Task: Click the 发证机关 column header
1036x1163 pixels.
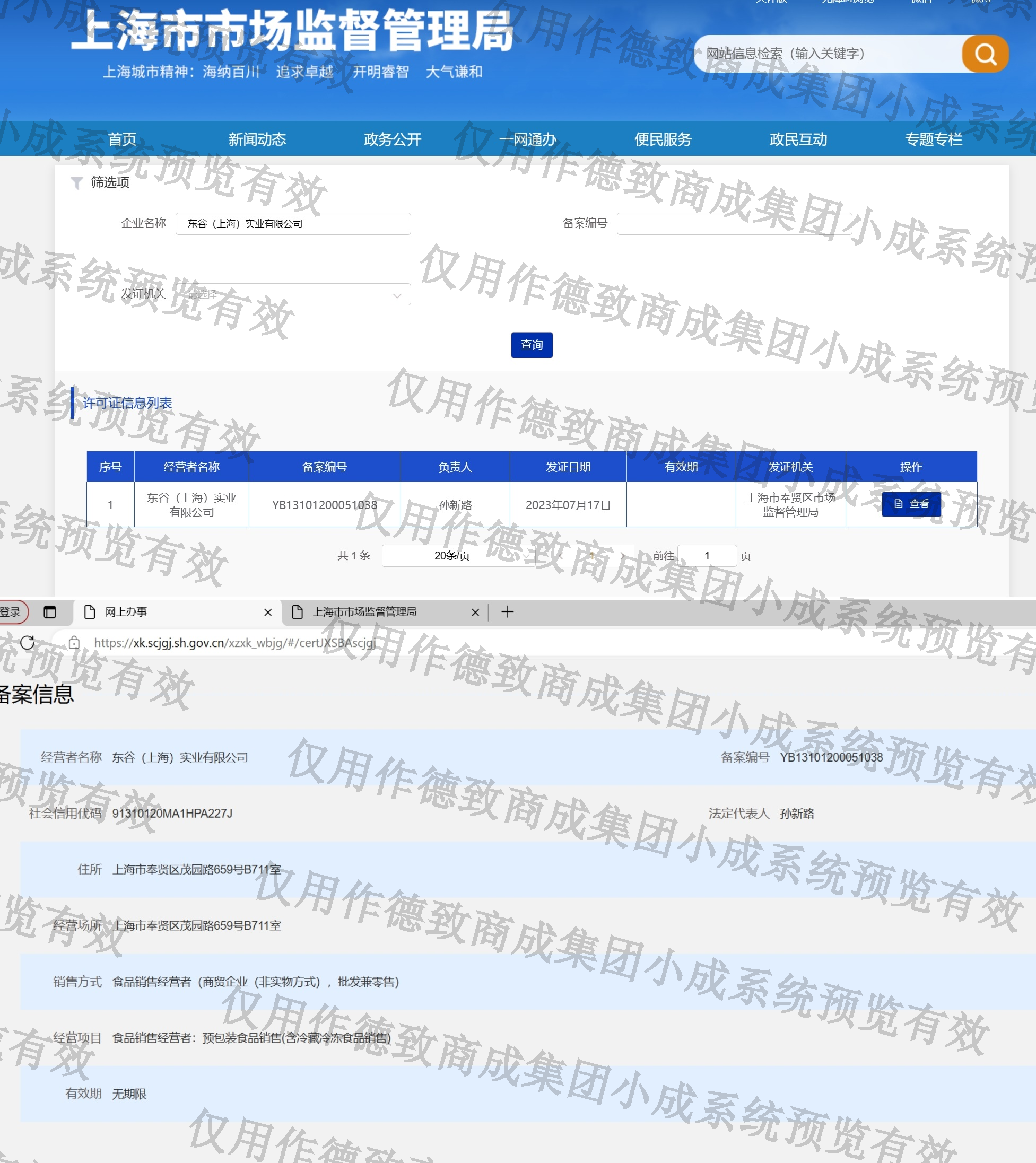Action: point(791,467)
